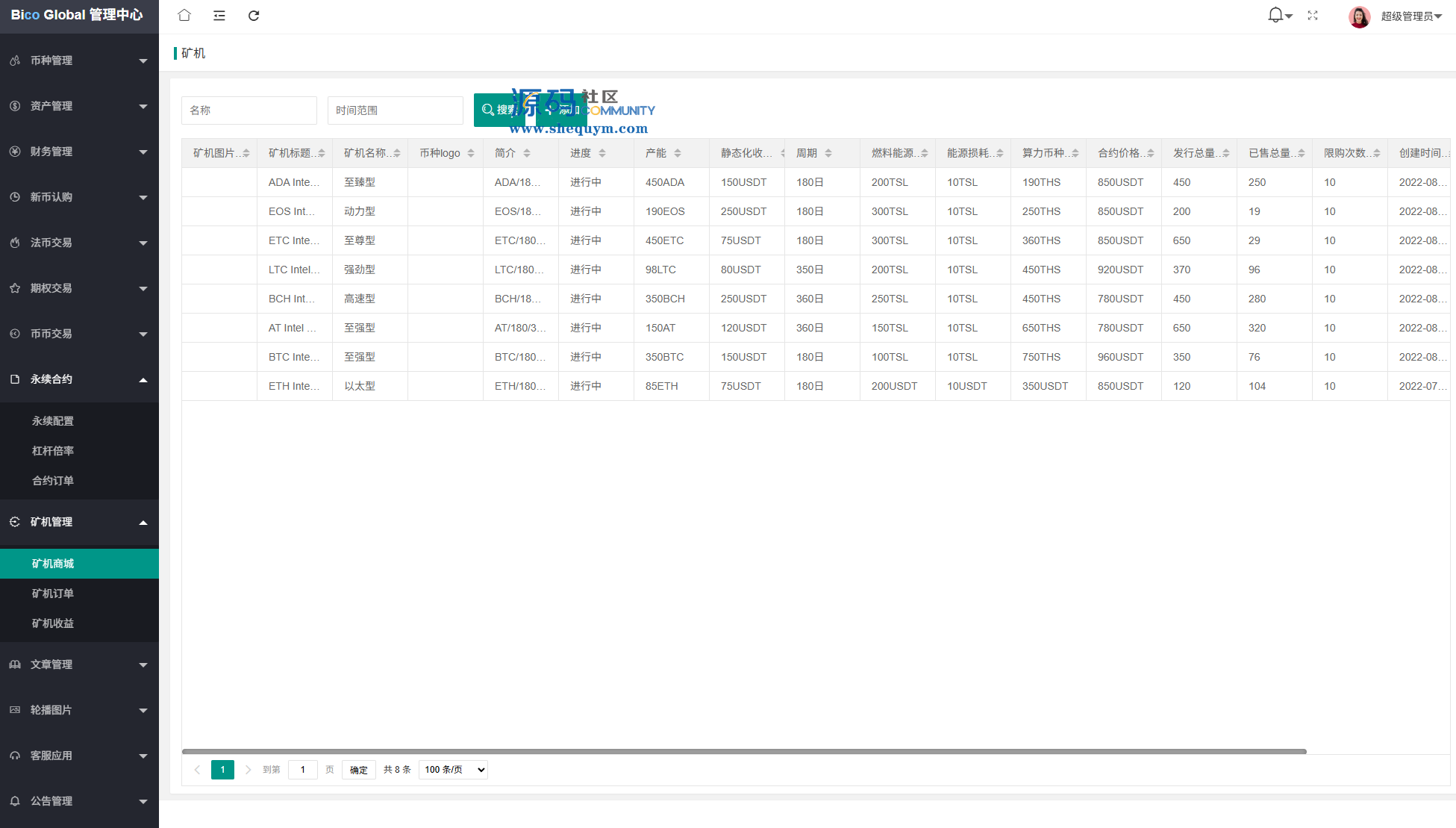The height and width of the screenshot is (828, 1456).
Task: Click the home icon in top bar
Action: coord(184,16)
